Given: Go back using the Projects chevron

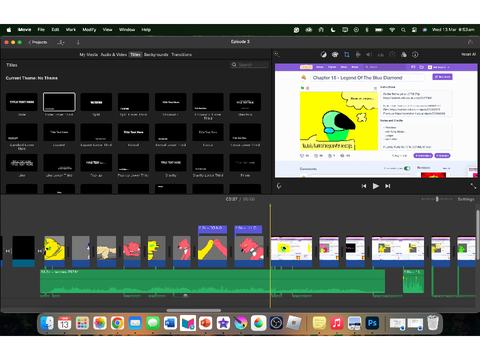Looking at the screenshot, I should tap(38, 42).
